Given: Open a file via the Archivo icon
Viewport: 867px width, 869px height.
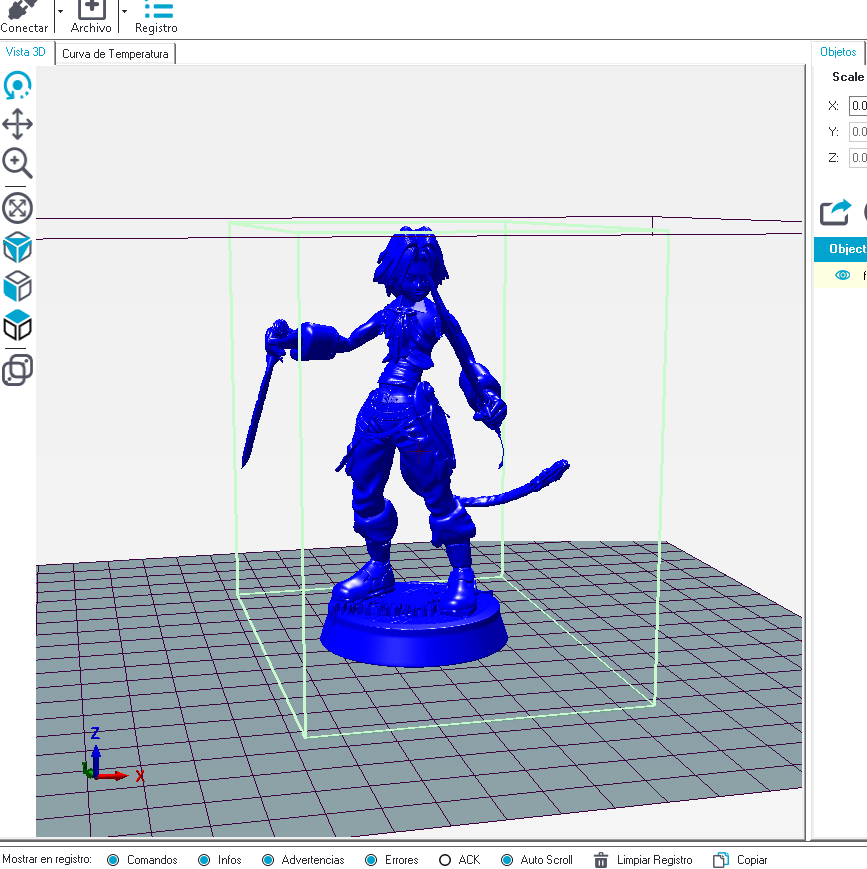Looking at the screenshot, I should (x=90, y=12).
